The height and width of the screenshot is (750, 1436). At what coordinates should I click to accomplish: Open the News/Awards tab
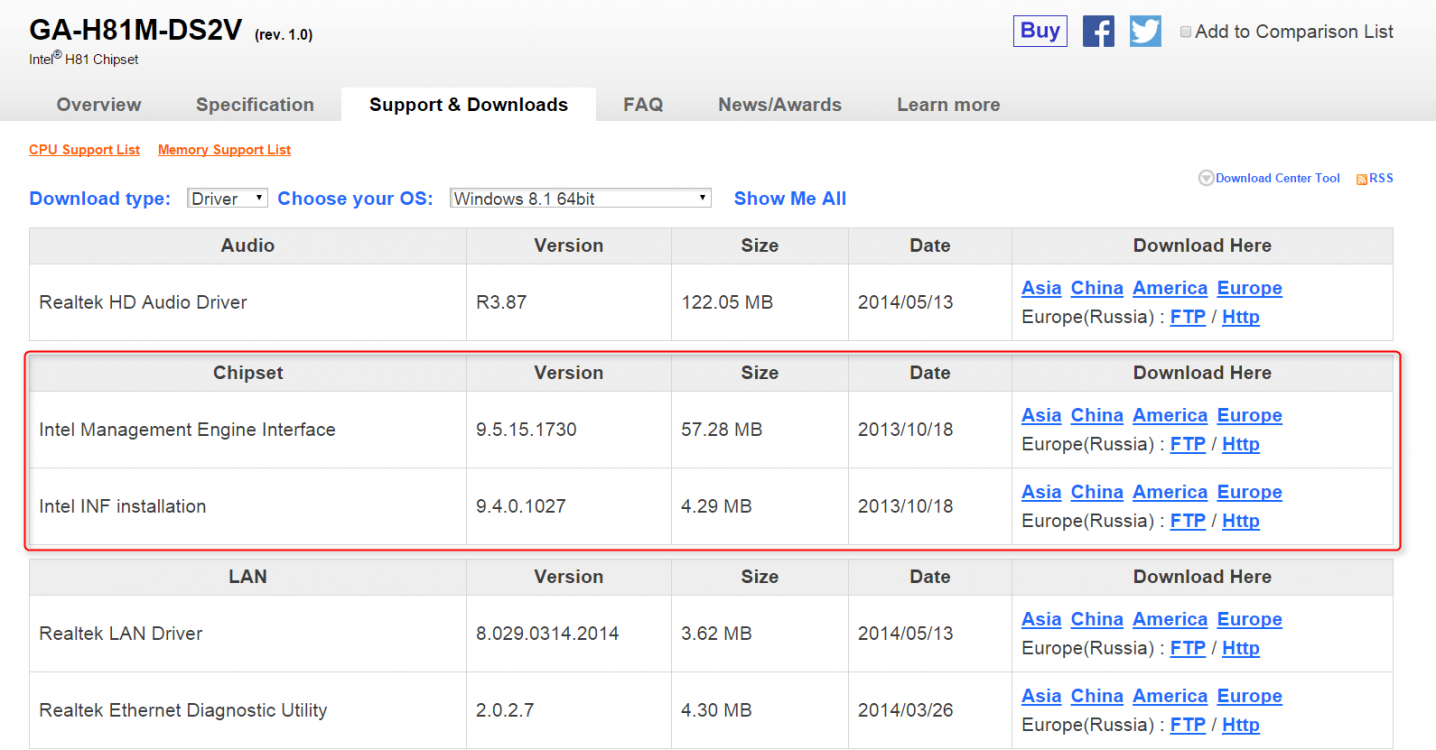[x=780, y=105]
